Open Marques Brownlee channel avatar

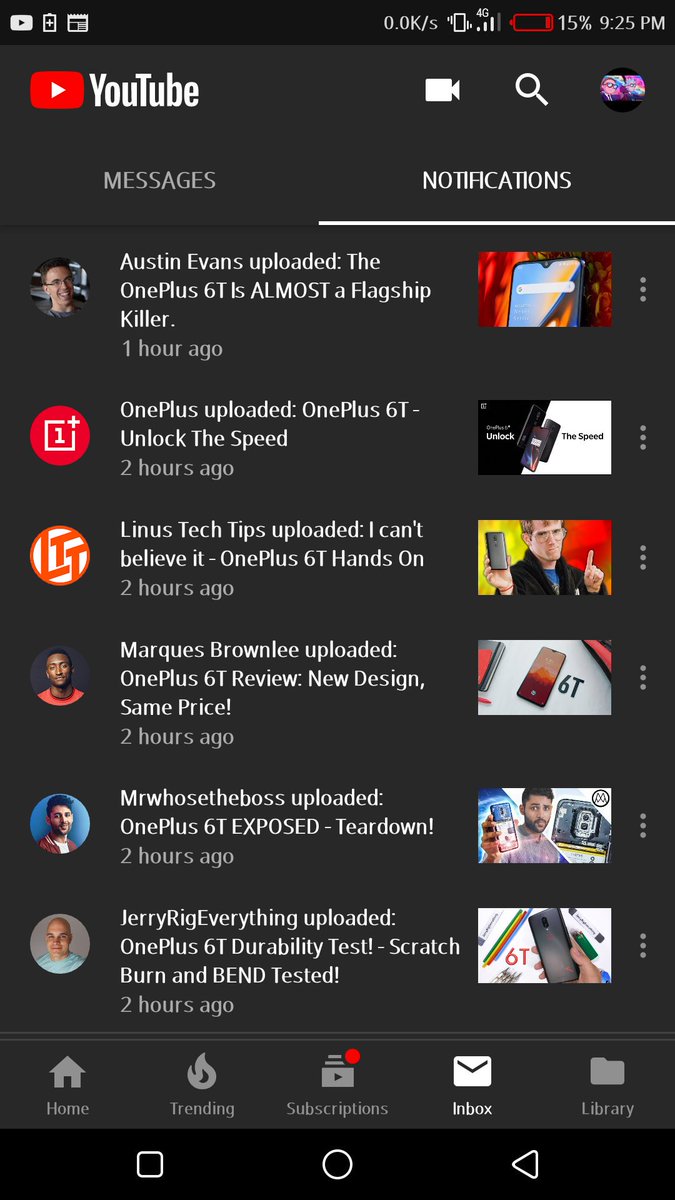tap(60, 675)
